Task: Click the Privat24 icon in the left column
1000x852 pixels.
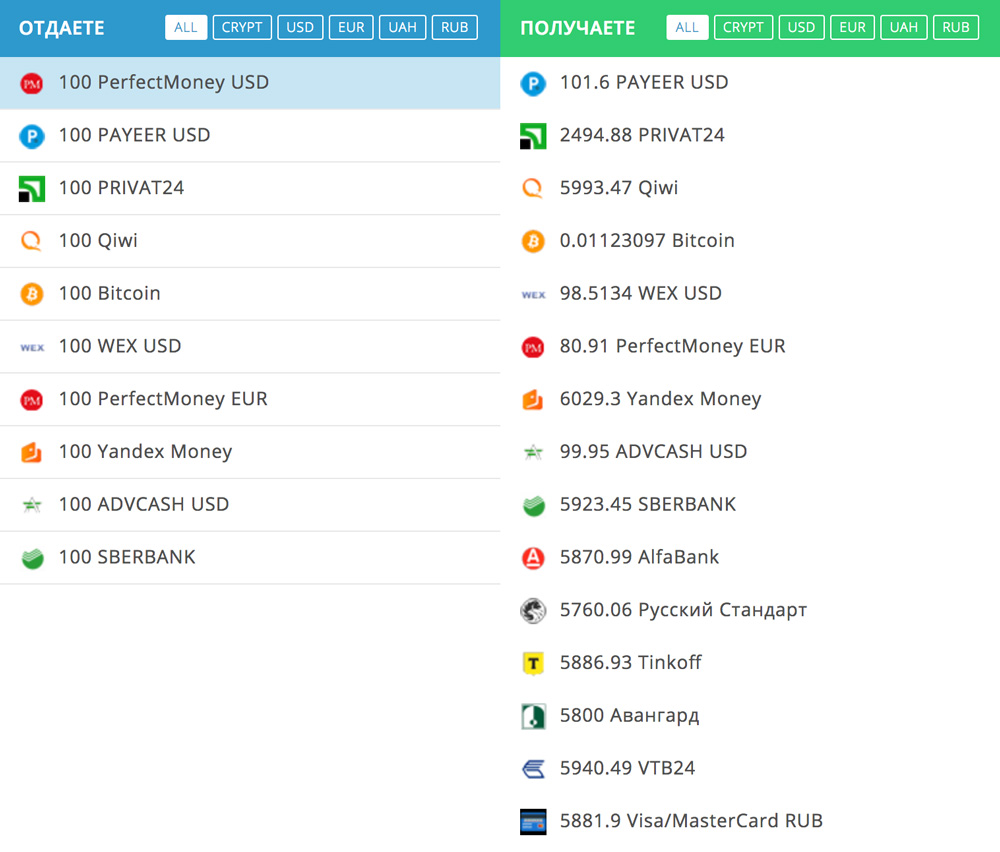Action: click(33, 188)
